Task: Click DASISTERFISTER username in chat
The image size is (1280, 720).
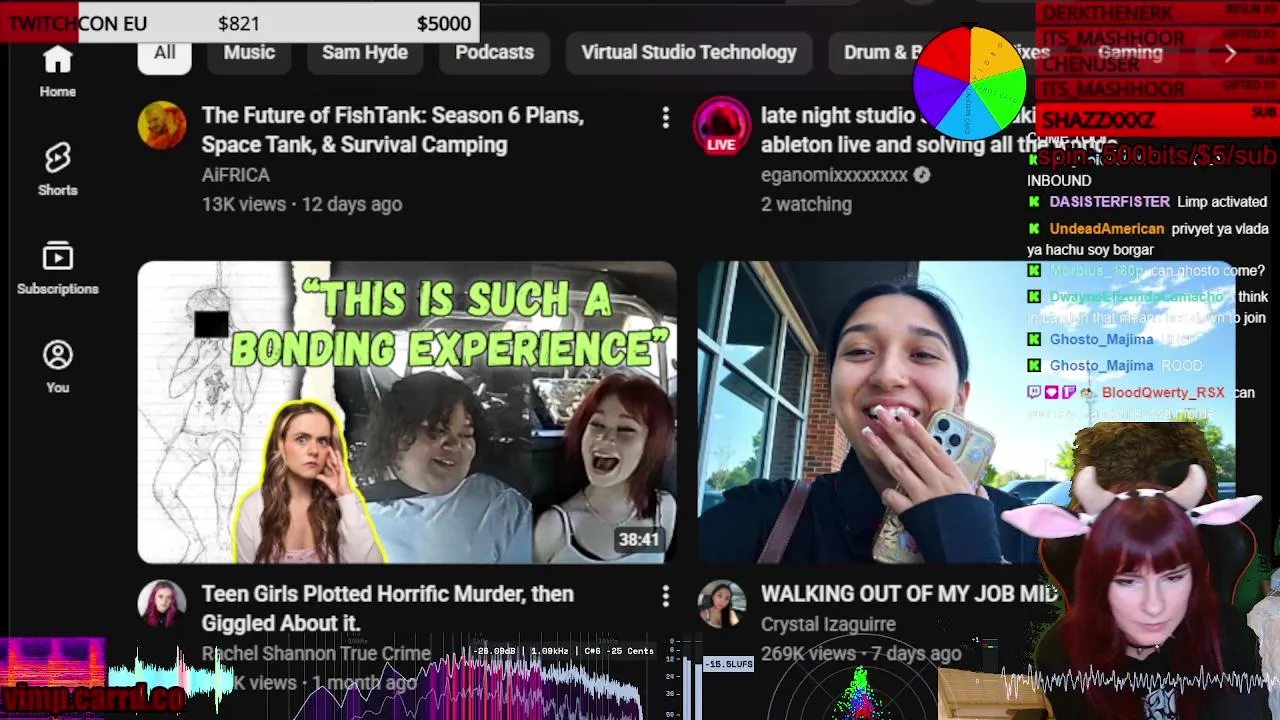Action: (x=1109, y=202)
